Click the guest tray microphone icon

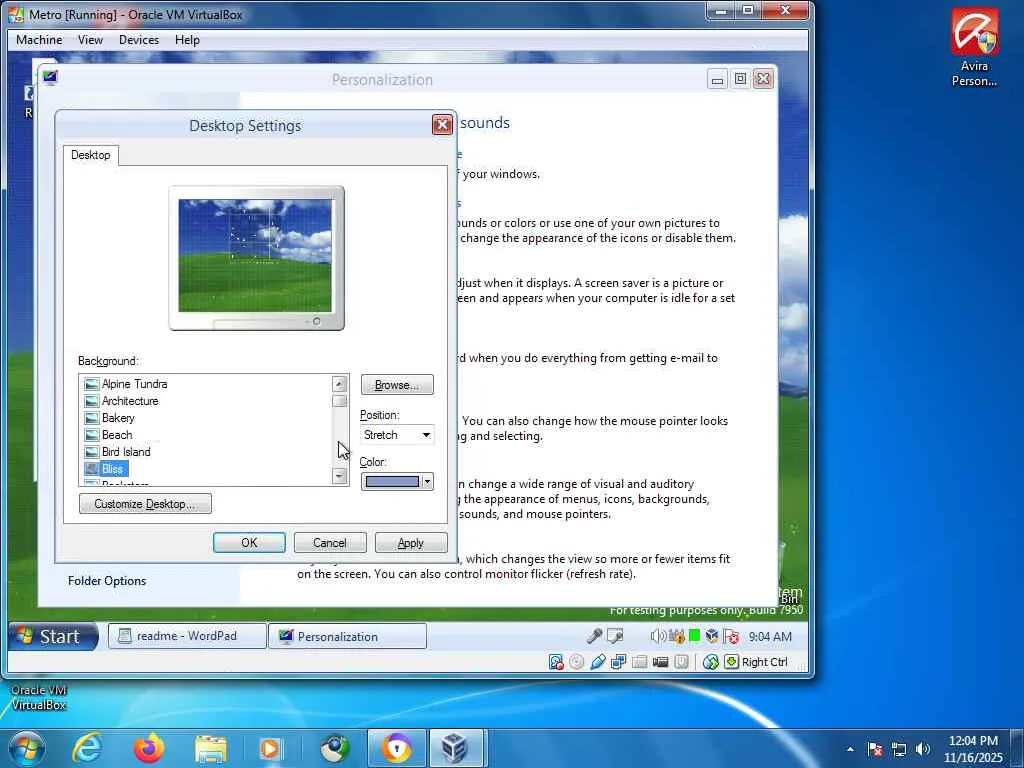point(594,636)
